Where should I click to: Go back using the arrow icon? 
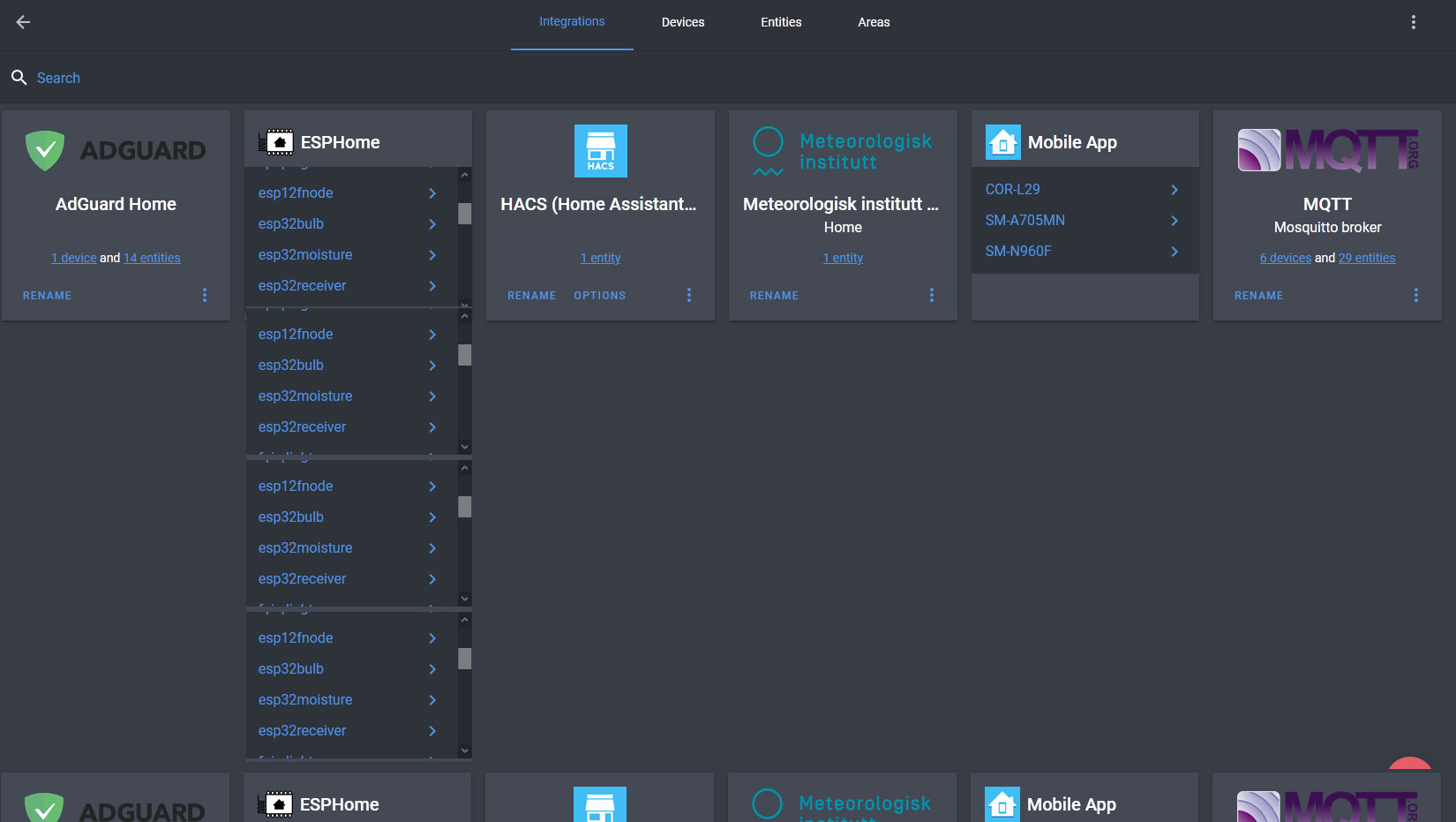click(24, 22)
